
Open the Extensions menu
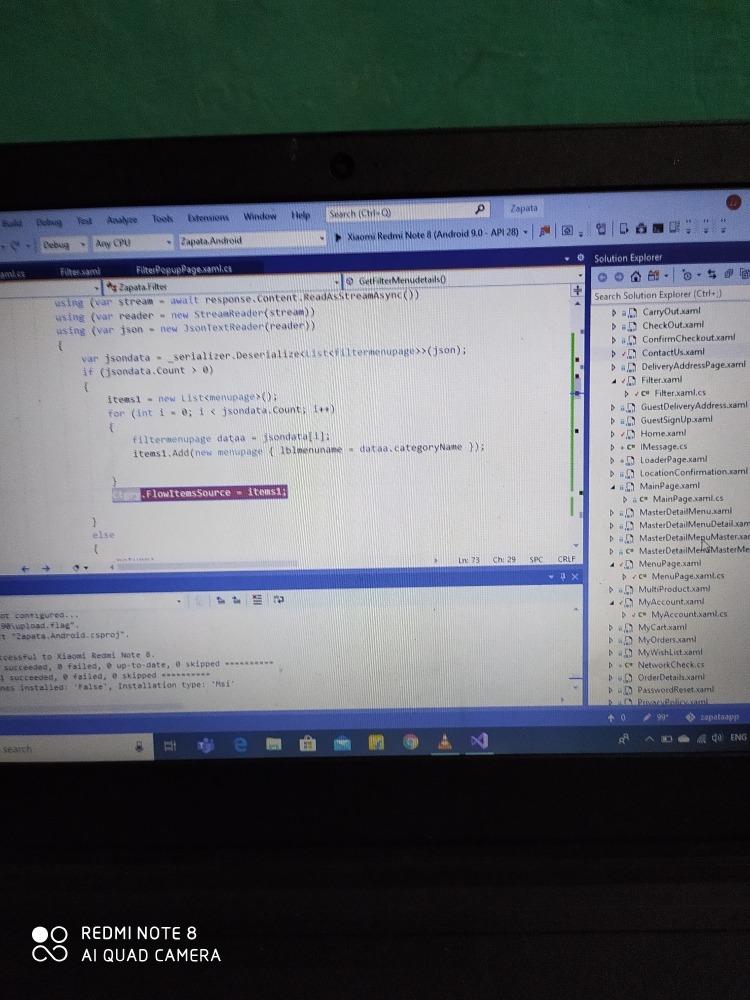pos(208,217)
